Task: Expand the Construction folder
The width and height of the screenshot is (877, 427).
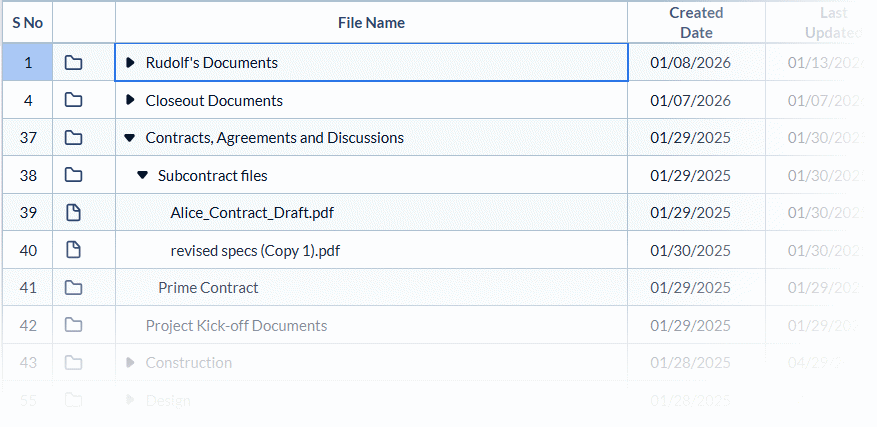Action: [x=130, y=363]
